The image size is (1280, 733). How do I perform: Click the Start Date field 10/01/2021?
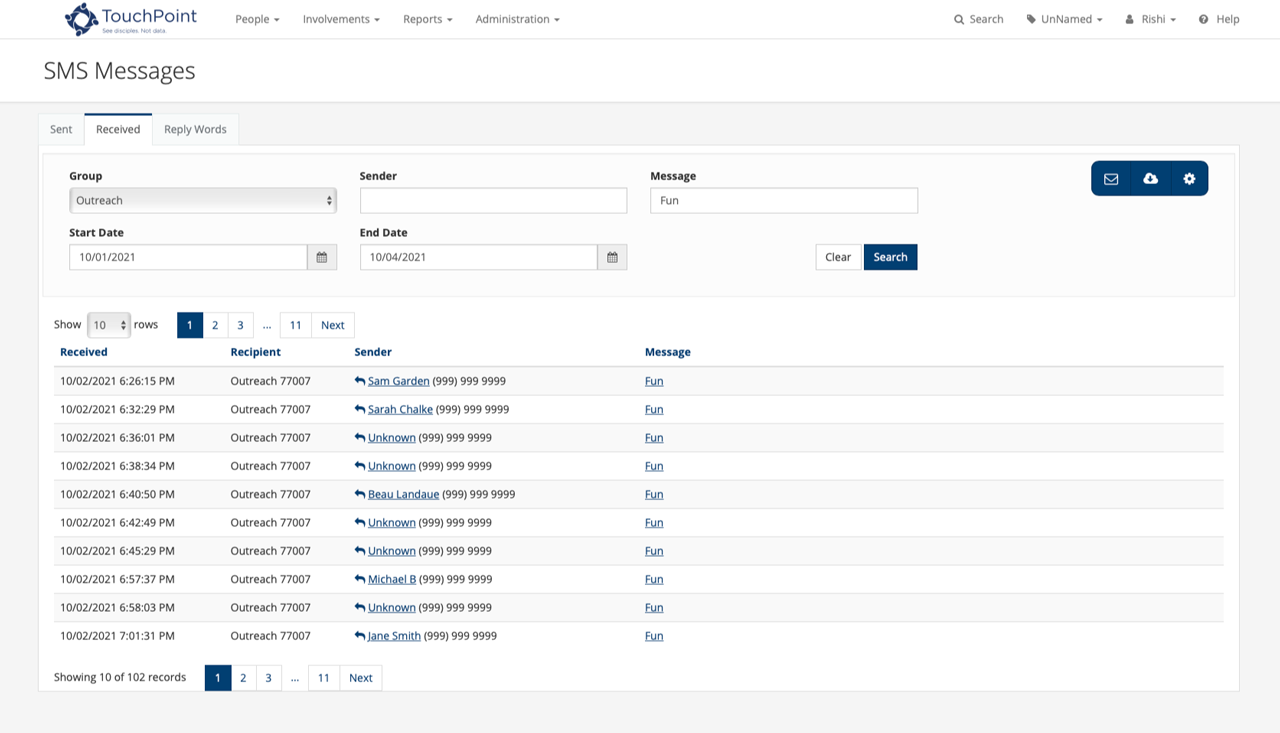pos(188,257)
